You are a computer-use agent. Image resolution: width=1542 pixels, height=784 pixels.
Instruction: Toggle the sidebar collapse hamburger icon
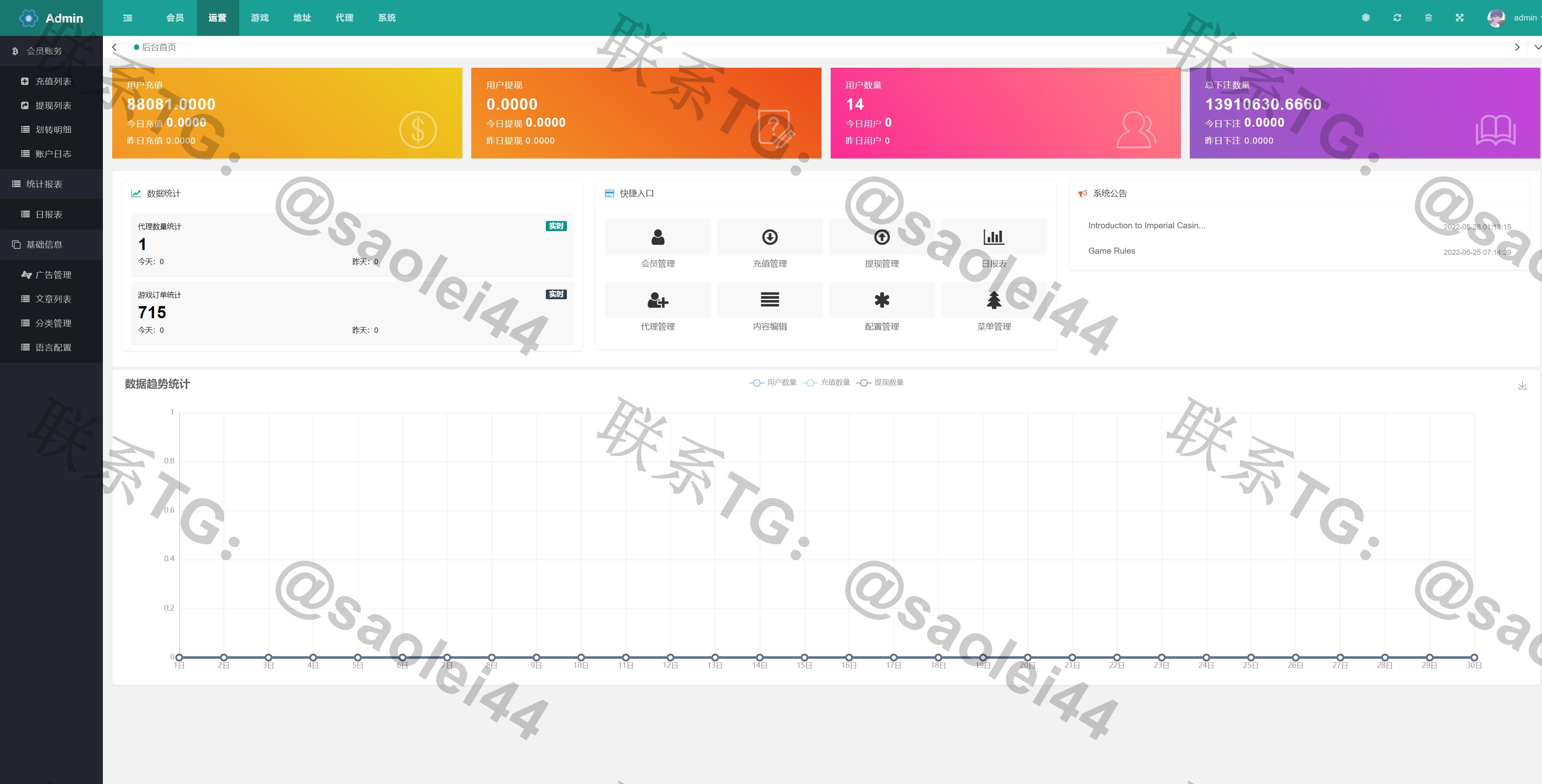pyautogui.click(x=127, y=18)
